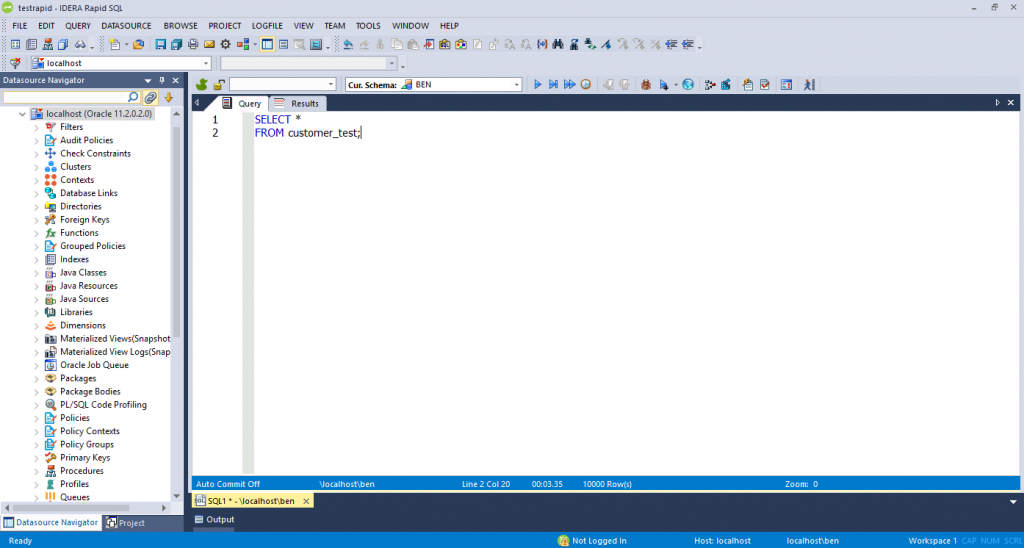The height and width of the screenshot is (548, 1024).
Task: Click the settings gear icon in toolbar
Action: (226, 45)
